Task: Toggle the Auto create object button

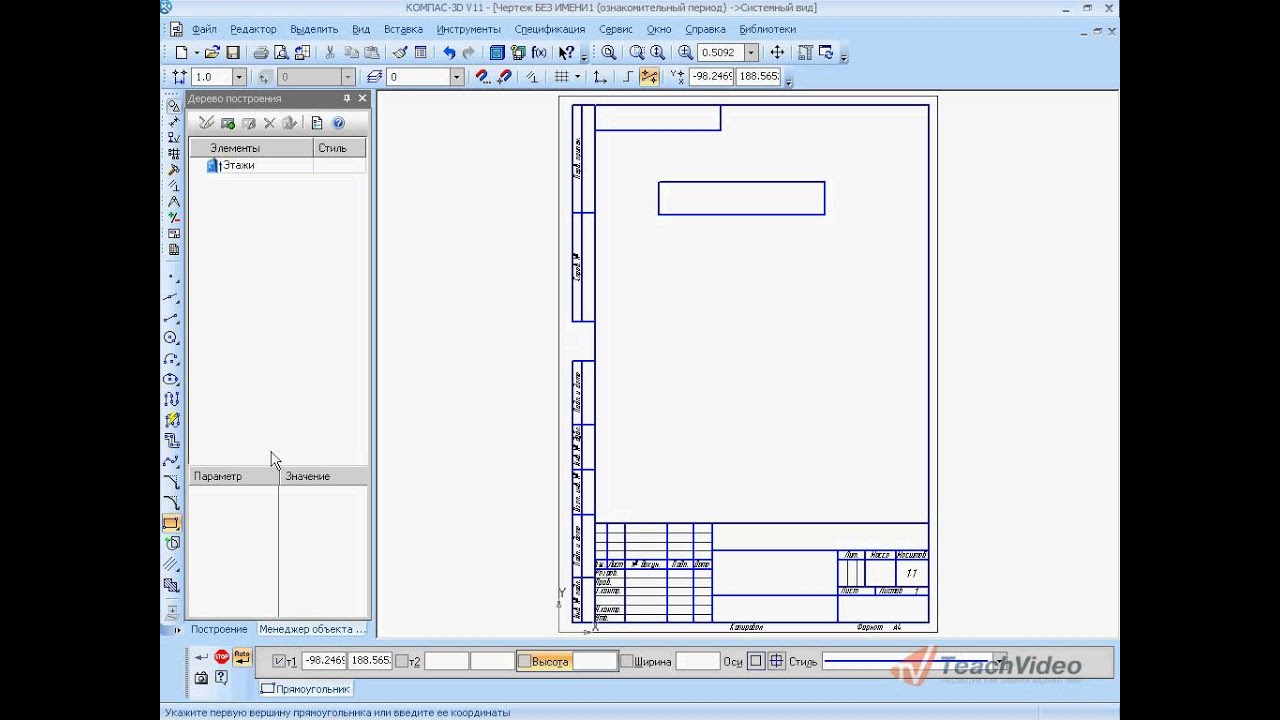Action: (x=241, y=657)
